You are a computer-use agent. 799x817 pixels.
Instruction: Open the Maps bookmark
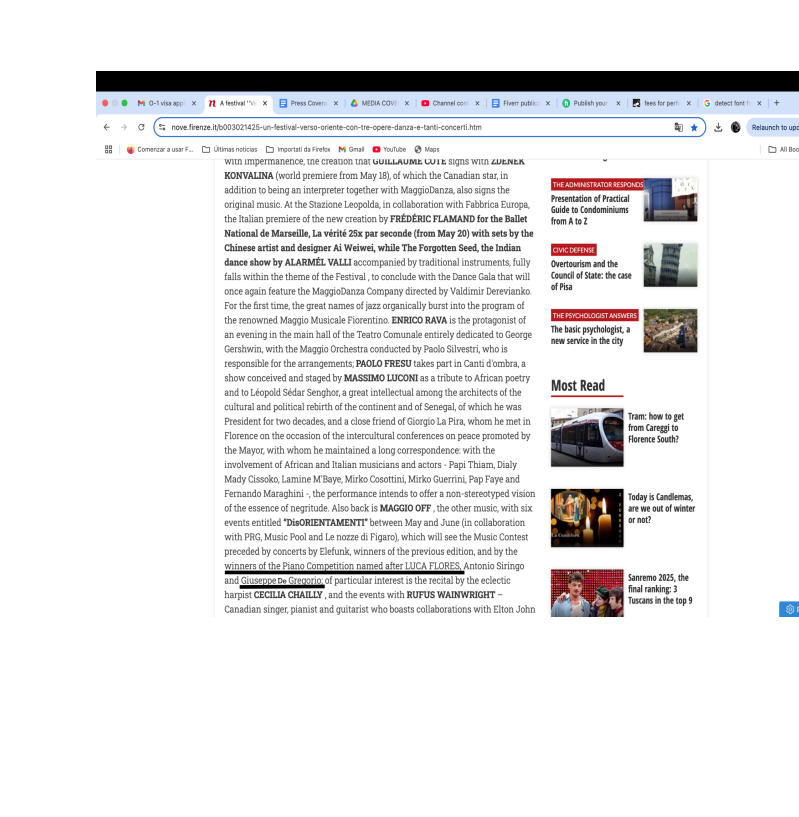[x=427, y=150]
